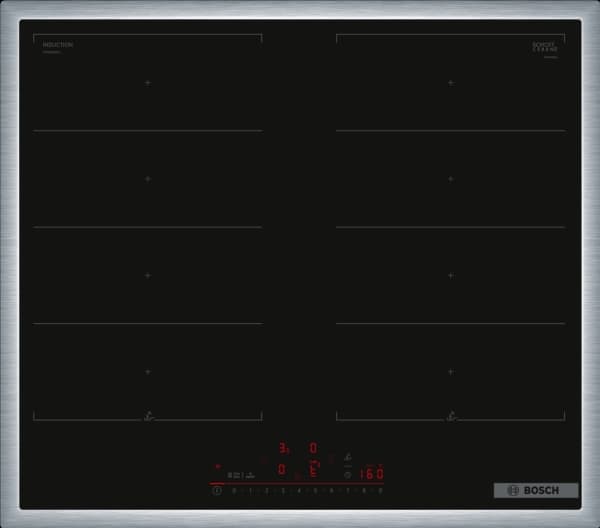Screen dimensions: 600x528
Task: Tap the timer clock symbol
Action: coord(347,475)
